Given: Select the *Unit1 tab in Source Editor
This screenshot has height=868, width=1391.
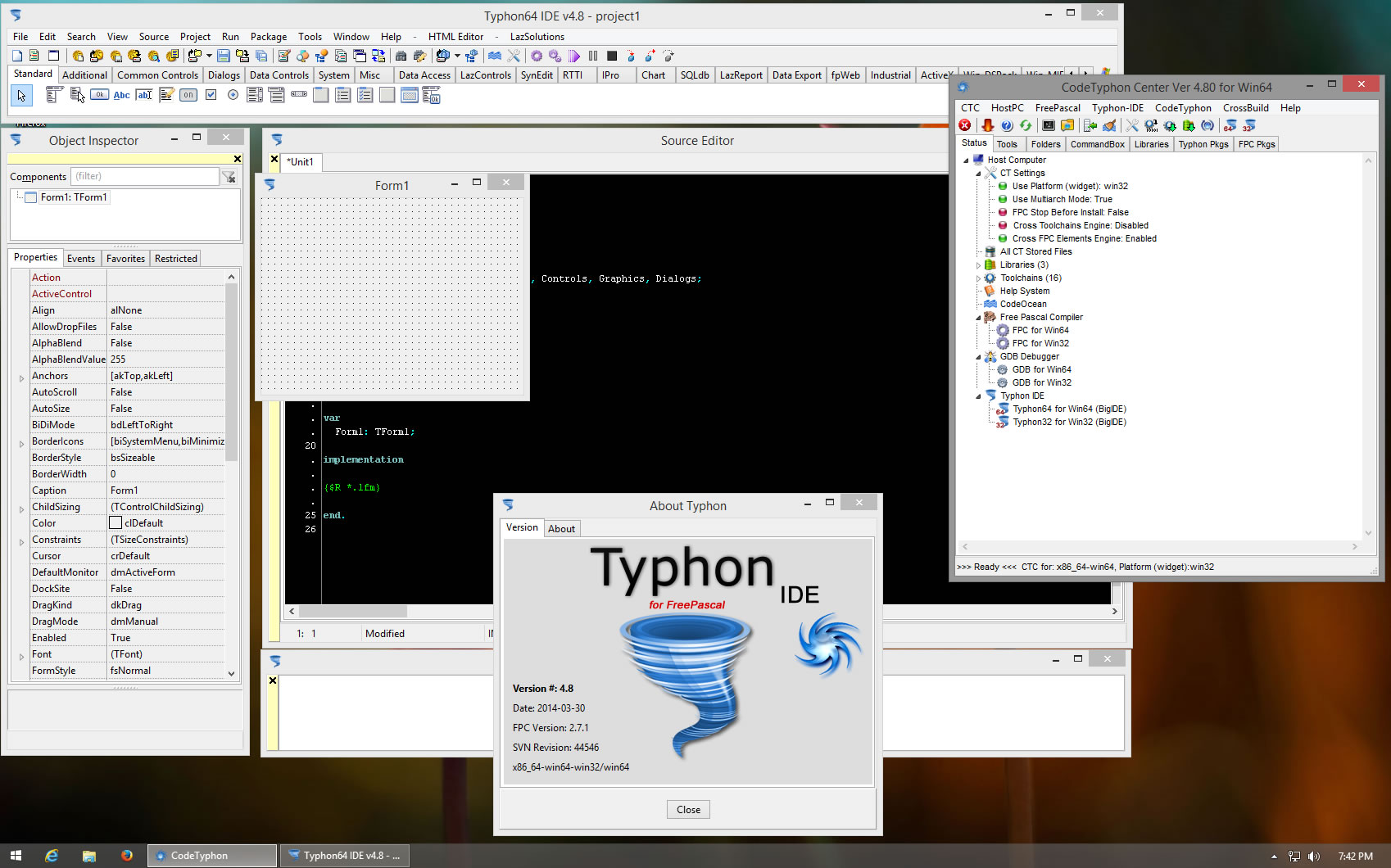Looking at the screenshot, I should [x=300, y=162].
